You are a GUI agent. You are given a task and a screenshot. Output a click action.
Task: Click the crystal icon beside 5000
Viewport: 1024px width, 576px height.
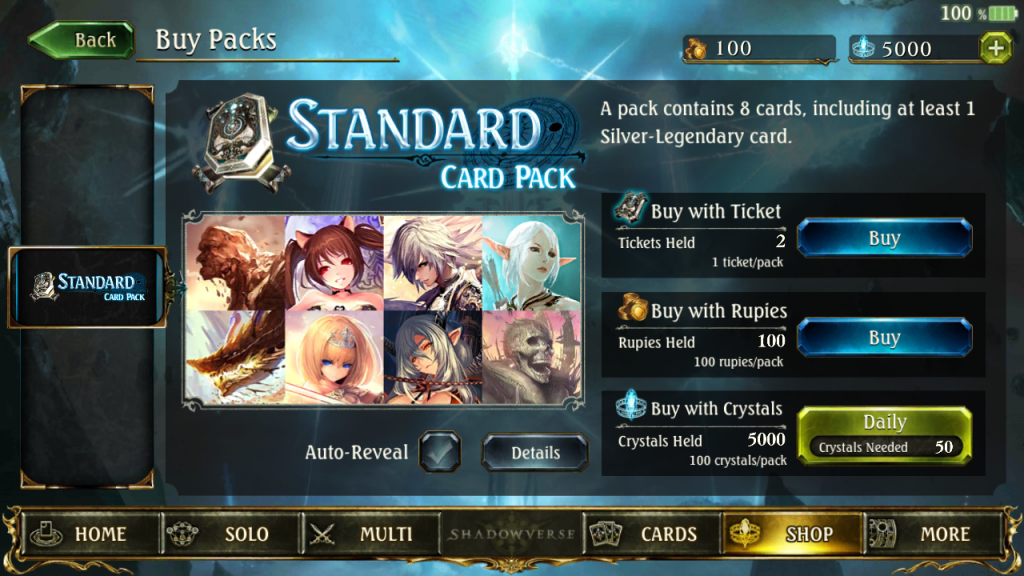click(863, 48)
